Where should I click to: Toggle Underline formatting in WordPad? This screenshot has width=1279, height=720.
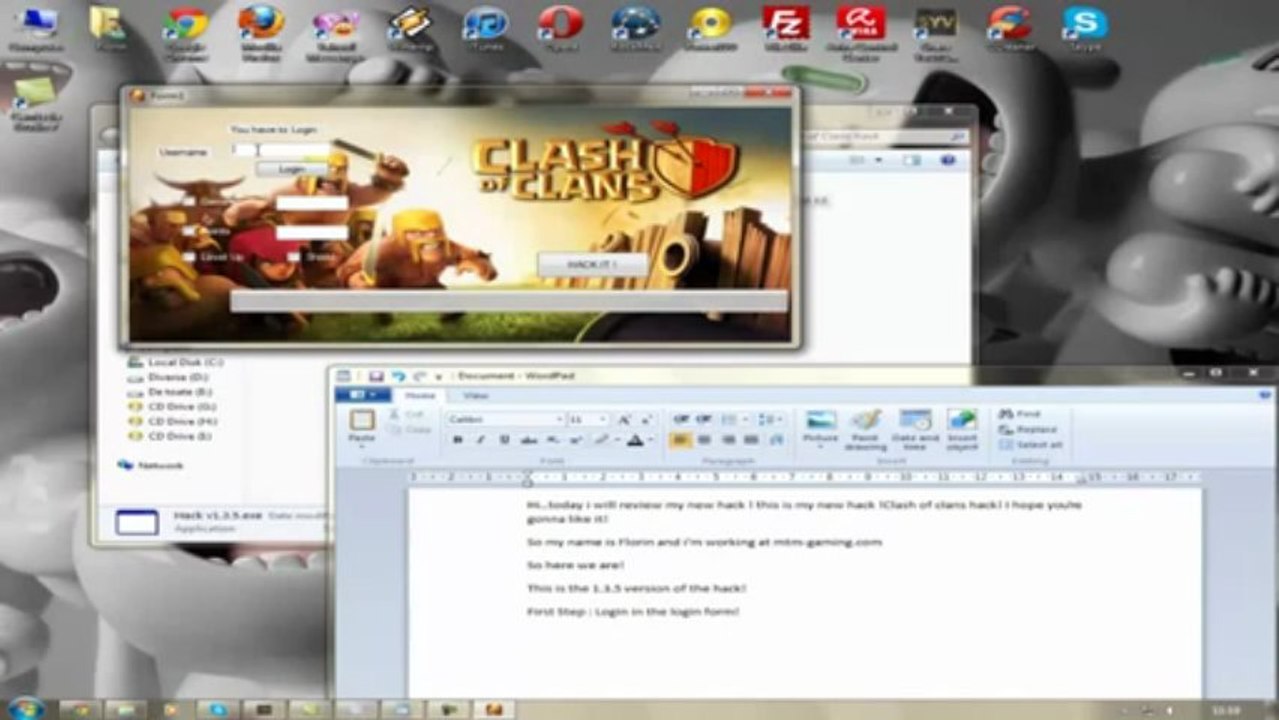click(x=505, y=440)
